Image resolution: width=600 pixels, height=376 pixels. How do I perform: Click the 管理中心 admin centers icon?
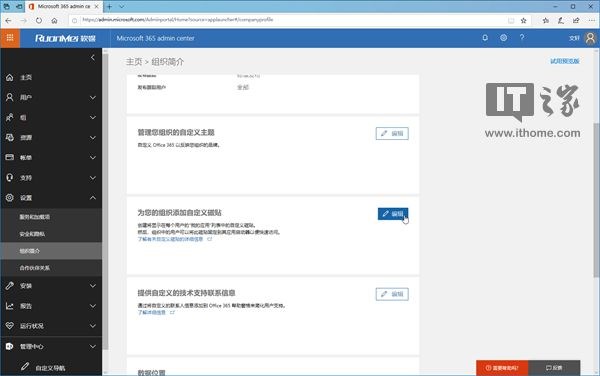coord(10,346)
